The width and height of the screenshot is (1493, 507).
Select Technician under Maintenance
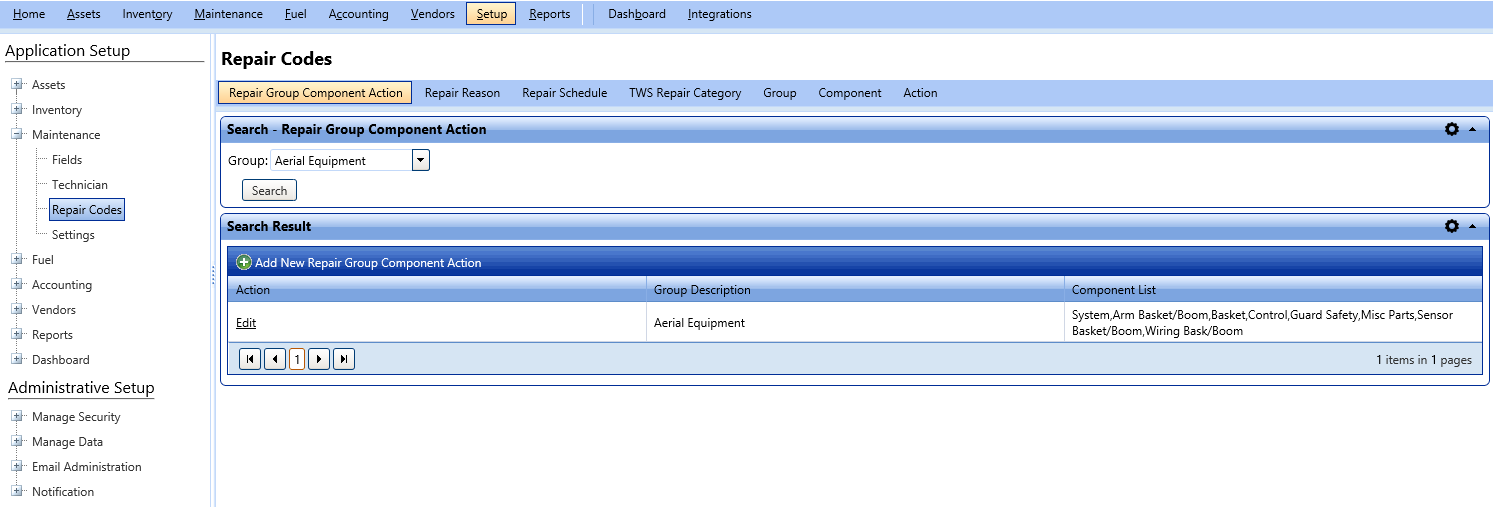pyautogui.click(x=80, y=185)
